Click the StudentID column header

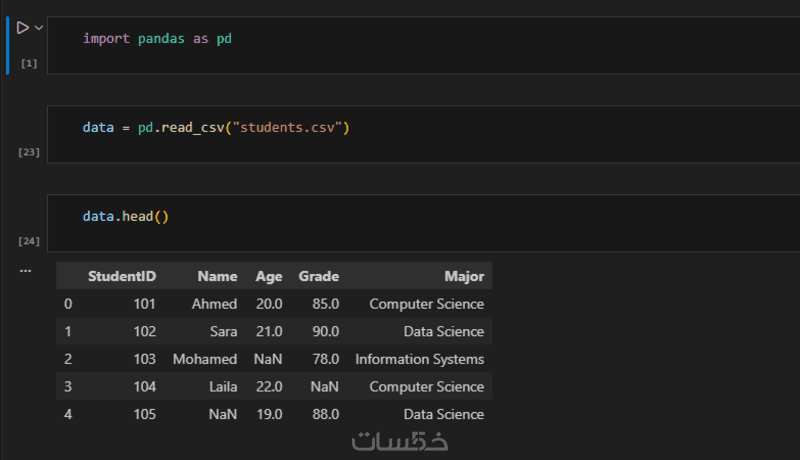click(x=121, y=277)
